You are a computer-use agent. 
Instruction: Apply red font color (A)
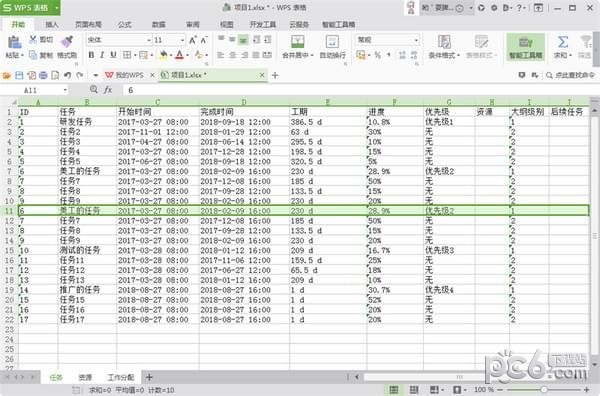pos(179,55)
